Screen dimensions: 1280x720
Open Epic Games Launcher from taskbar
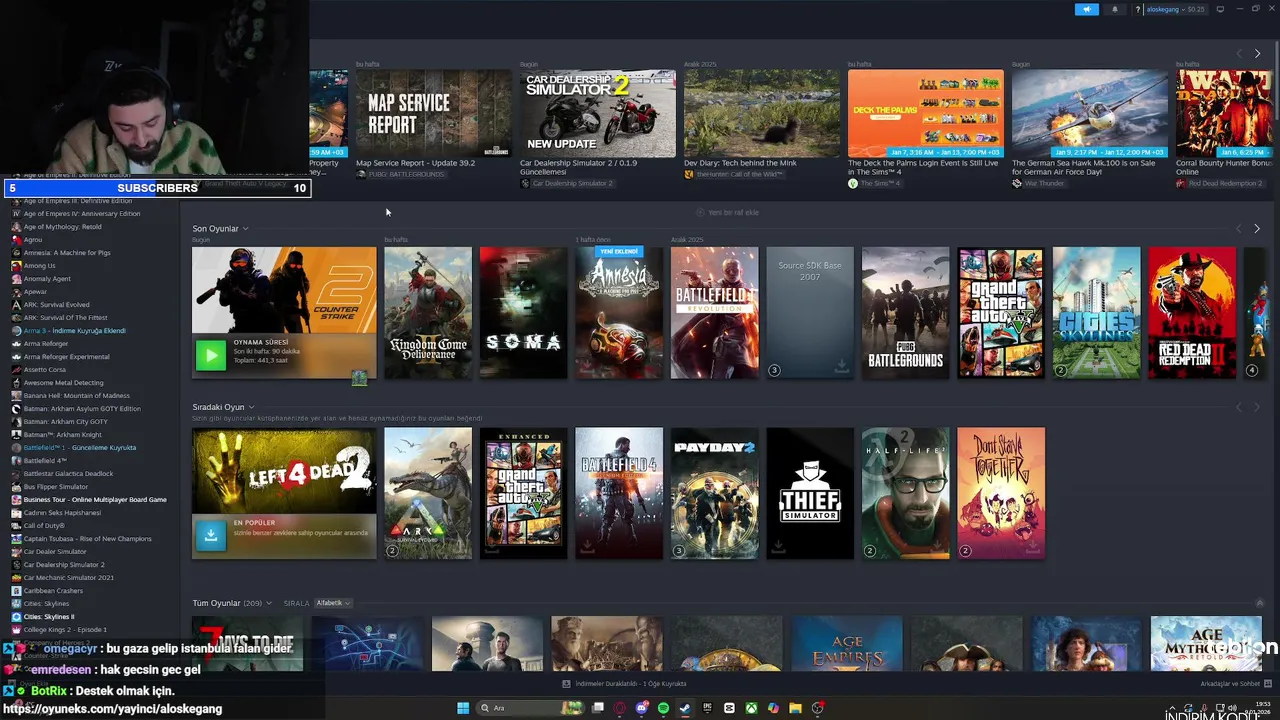707,708
